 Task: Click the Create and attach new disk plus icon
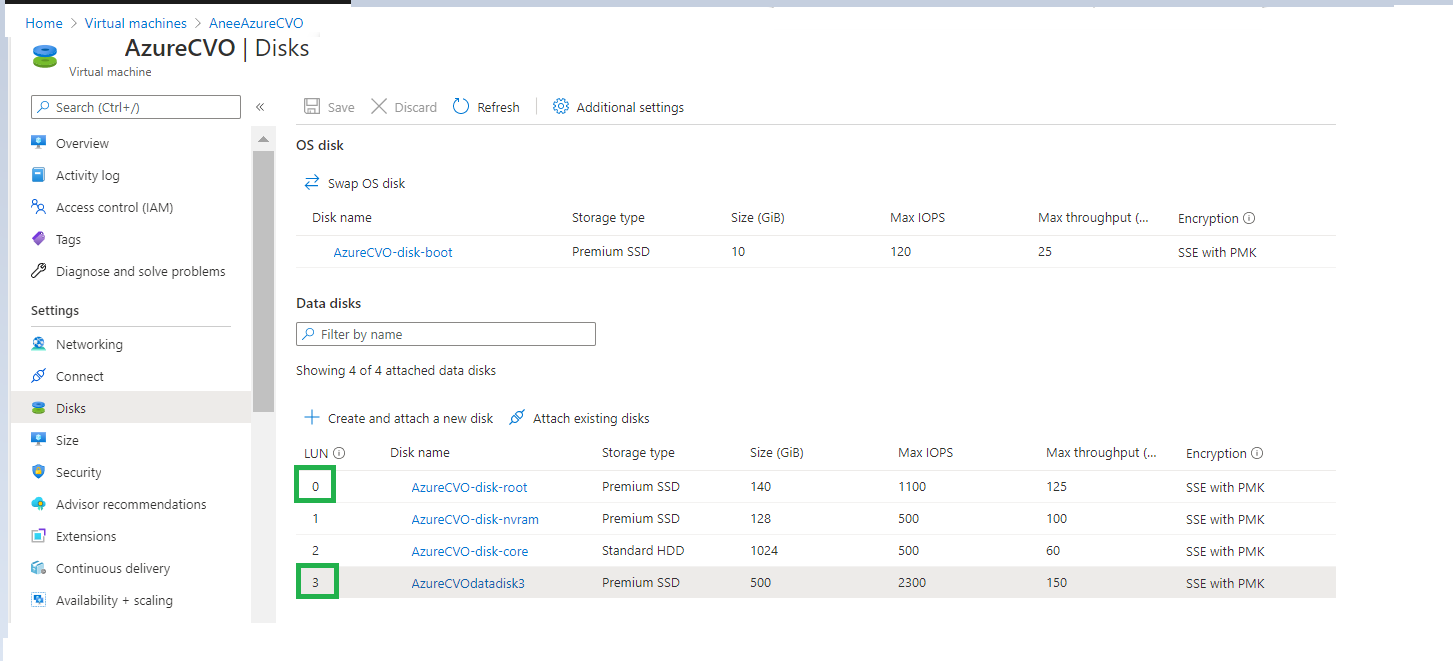(x=312, y=418)
